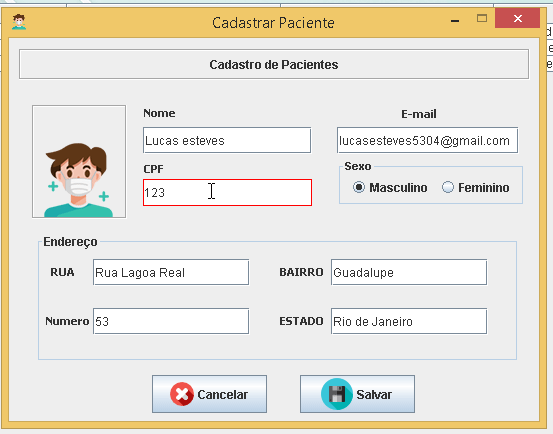Focus the CPF field with 123
This screenshot has height=434, width=553.
point(227,192)
